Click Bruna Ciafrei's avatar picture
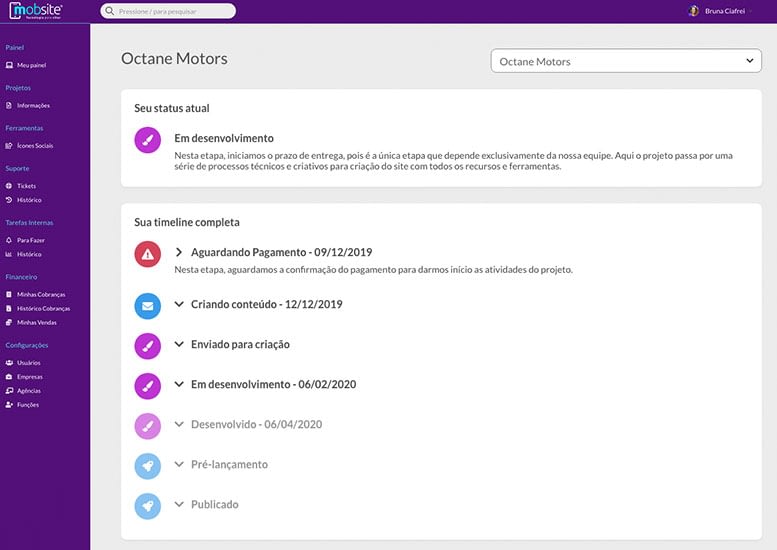 [x=694, y=11]
